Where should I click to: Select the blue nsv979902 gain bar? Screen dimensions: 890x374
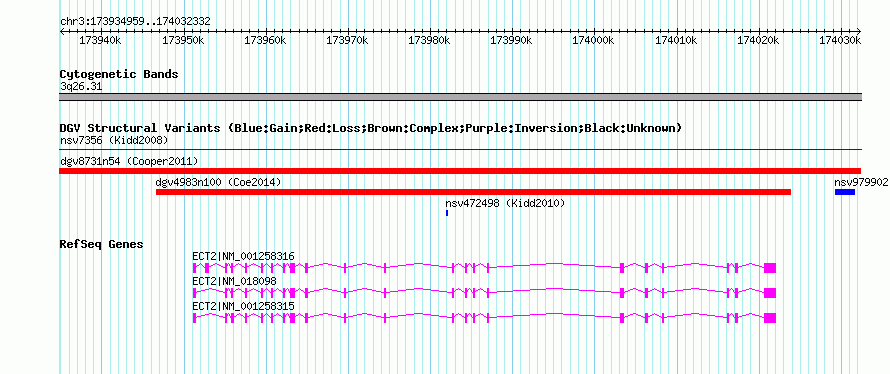(x=845, y=192)
